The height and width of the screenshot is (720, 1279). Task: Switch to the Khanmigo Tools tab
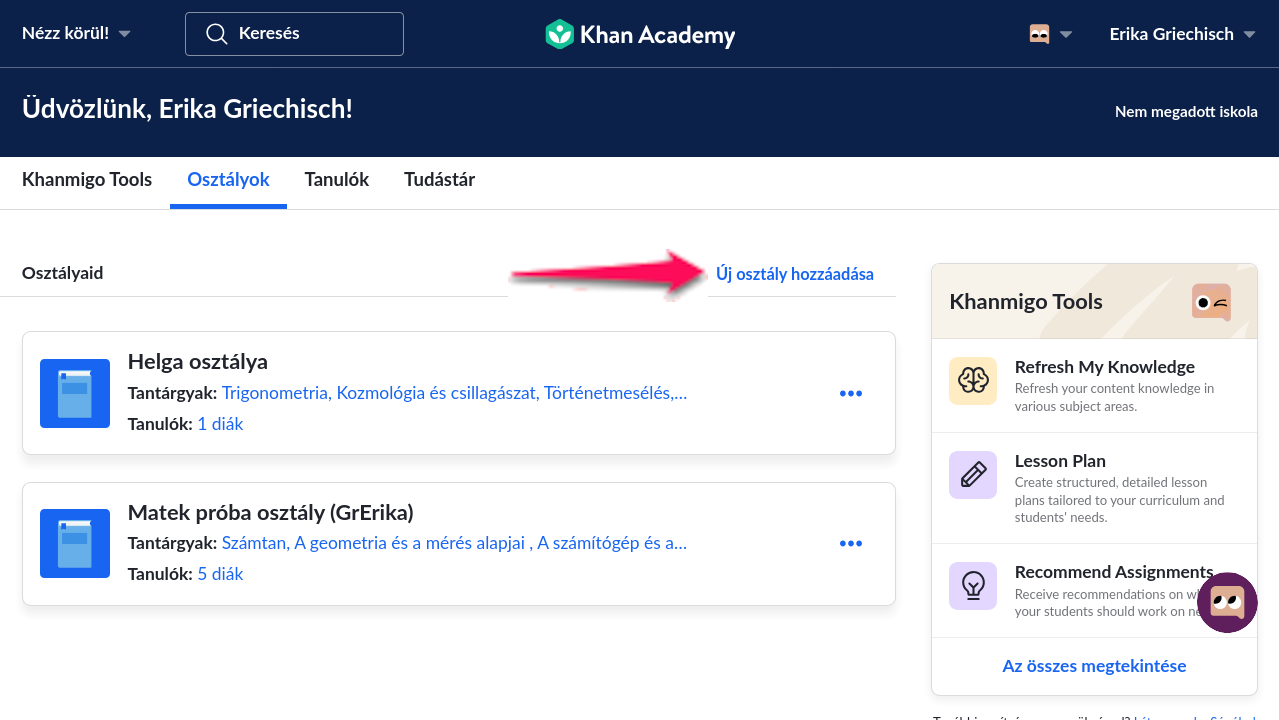pyautogui.click(x=87, y=180)
